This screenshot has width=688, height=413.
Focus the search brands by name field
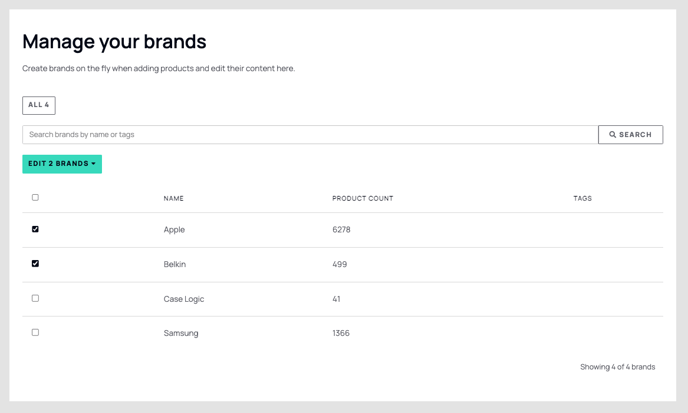coord(310,135)
